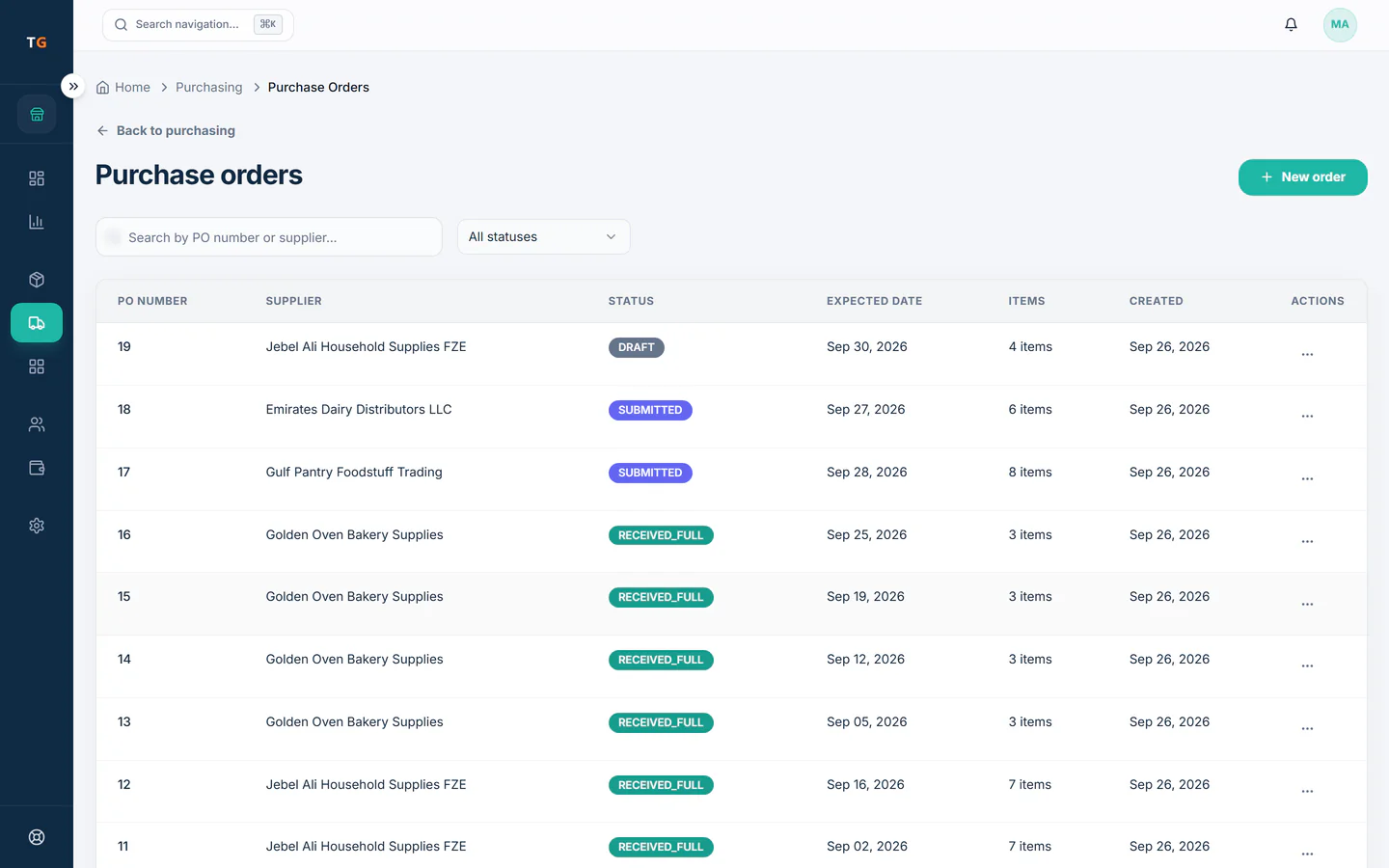Click the PO NUMBER column header
Image resolution: width=1389 pixels, height=868 pixels.
(152, 301)
